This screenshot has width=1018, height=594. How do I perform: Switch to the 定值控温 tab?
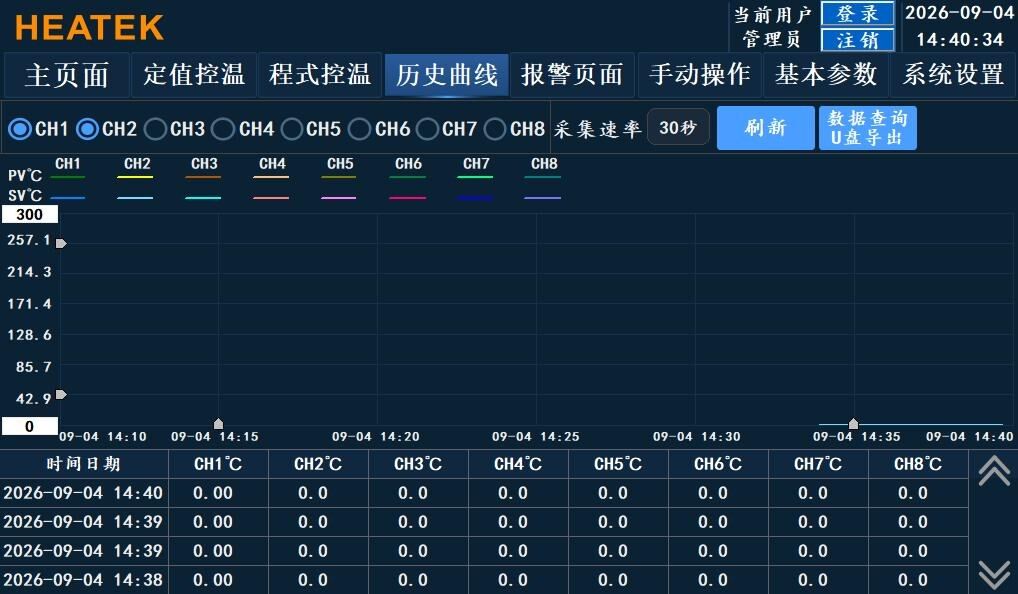(193, 75)
